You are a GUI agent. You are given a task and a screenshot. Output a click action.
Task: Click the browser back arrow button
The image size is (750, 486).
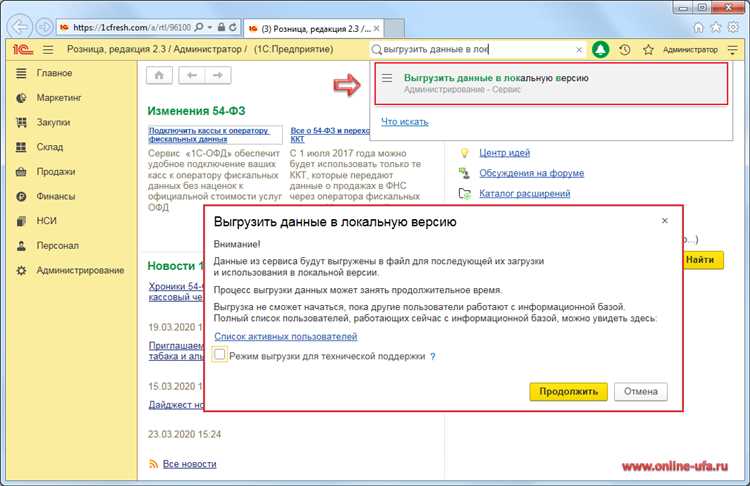pyautogui.click(x=20, y=27)
